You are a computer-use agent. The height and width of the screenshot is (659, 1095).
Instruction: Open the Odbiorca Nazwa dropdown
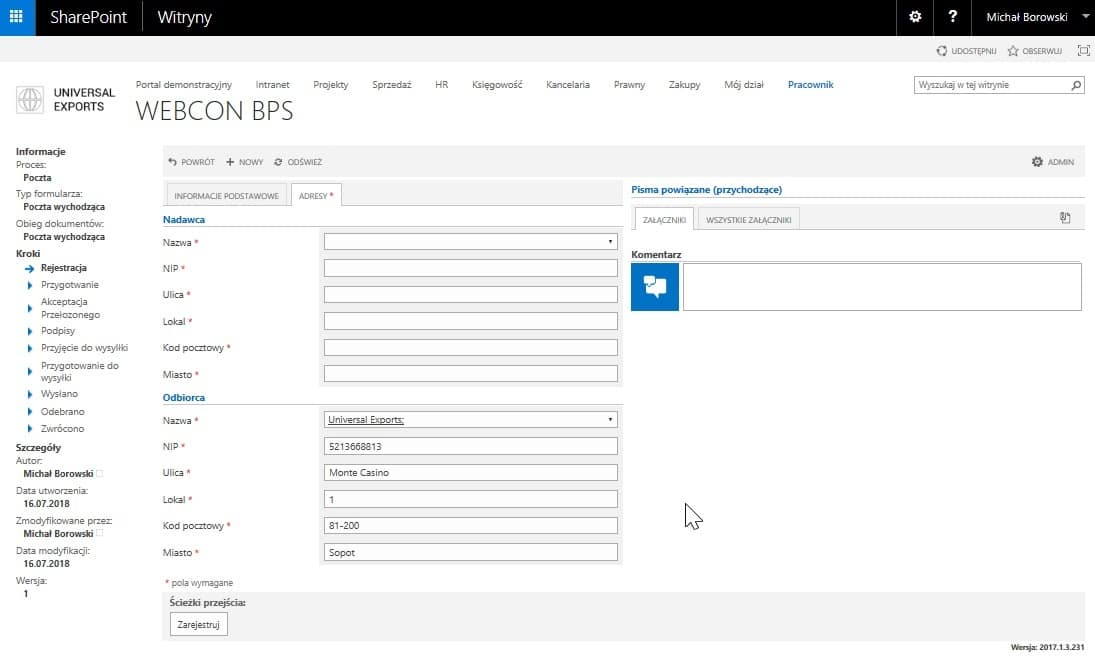(610, 420)
